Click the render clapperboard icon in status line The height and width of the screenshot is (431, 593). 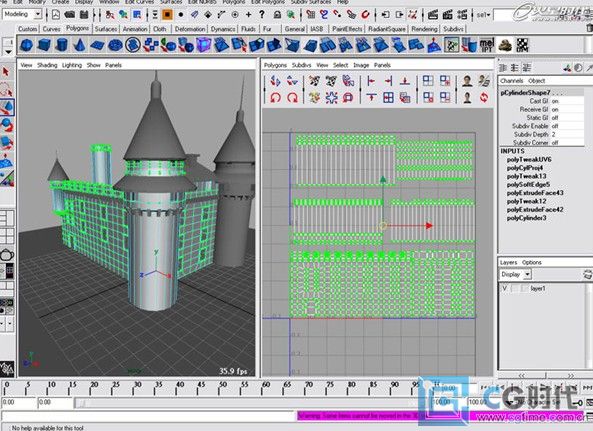(x=433, y=15)
